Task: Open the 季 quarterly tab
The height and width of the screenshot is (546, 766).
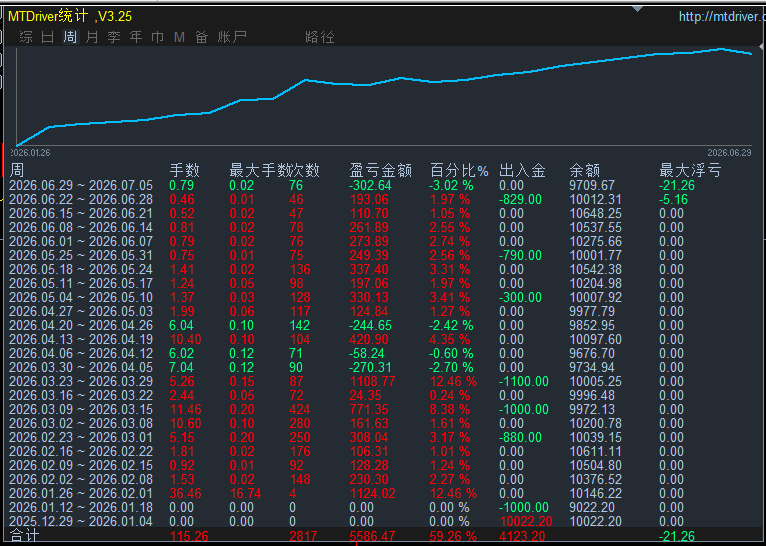Action: [x=114, y=37]
